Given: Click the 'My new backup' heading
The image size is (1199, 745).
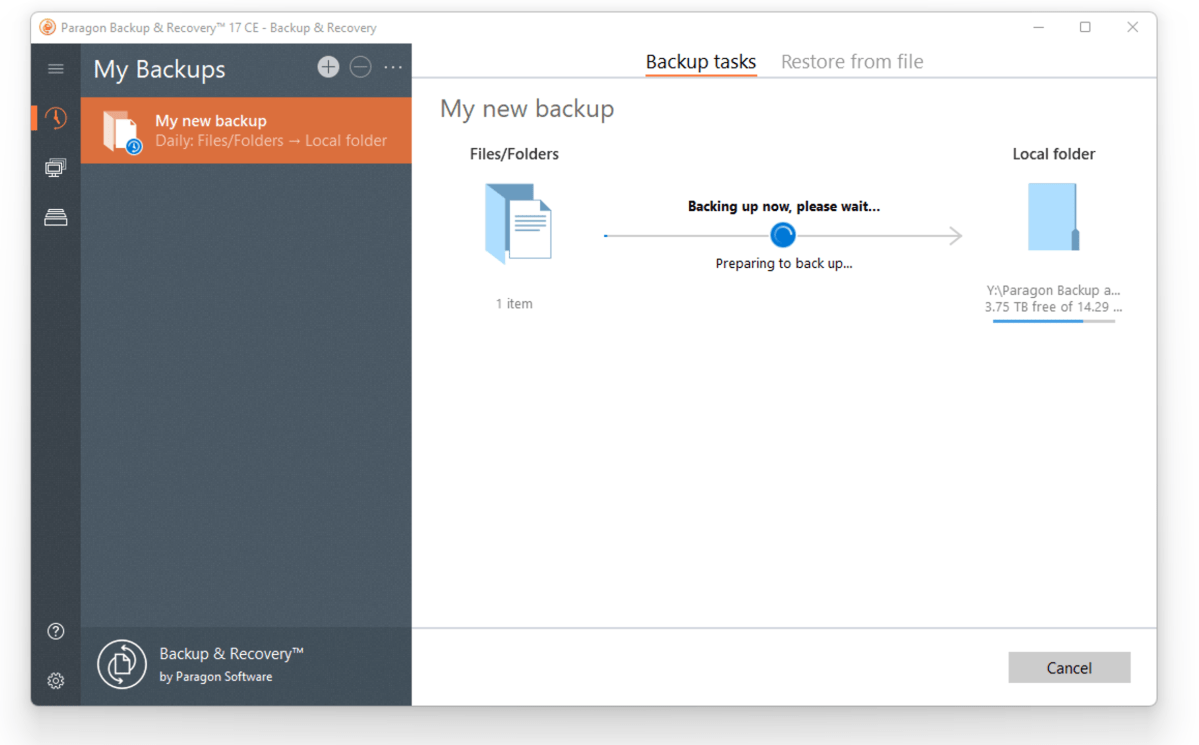Looking at the screenshot, I should (527, 109).
